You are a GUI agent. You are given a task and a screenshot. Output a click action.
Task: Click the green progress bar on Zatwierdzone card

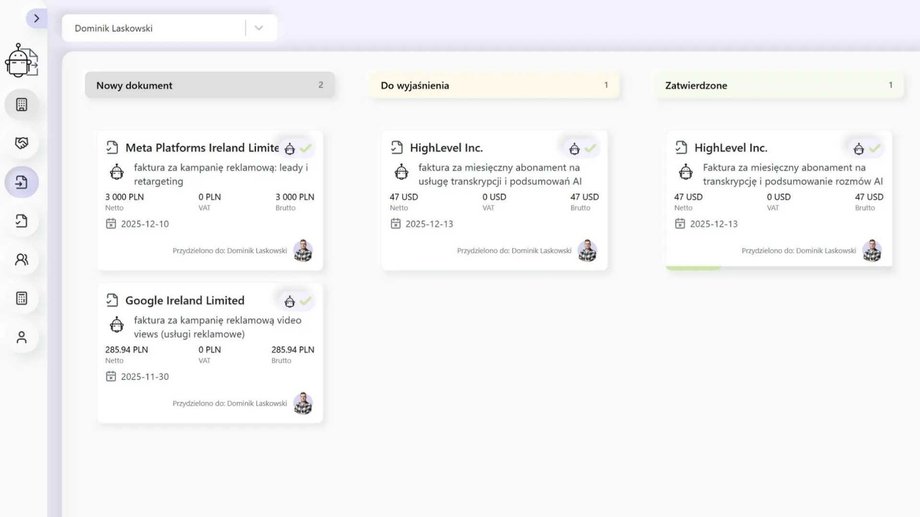point(693,267)
